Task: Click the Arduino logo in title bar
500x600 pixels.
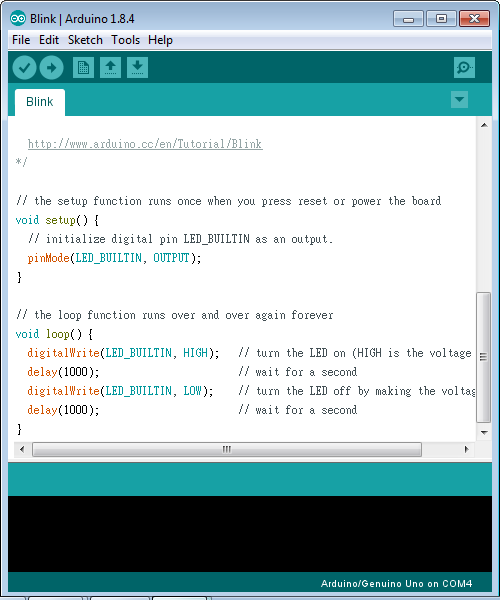Action: (18, 18)
